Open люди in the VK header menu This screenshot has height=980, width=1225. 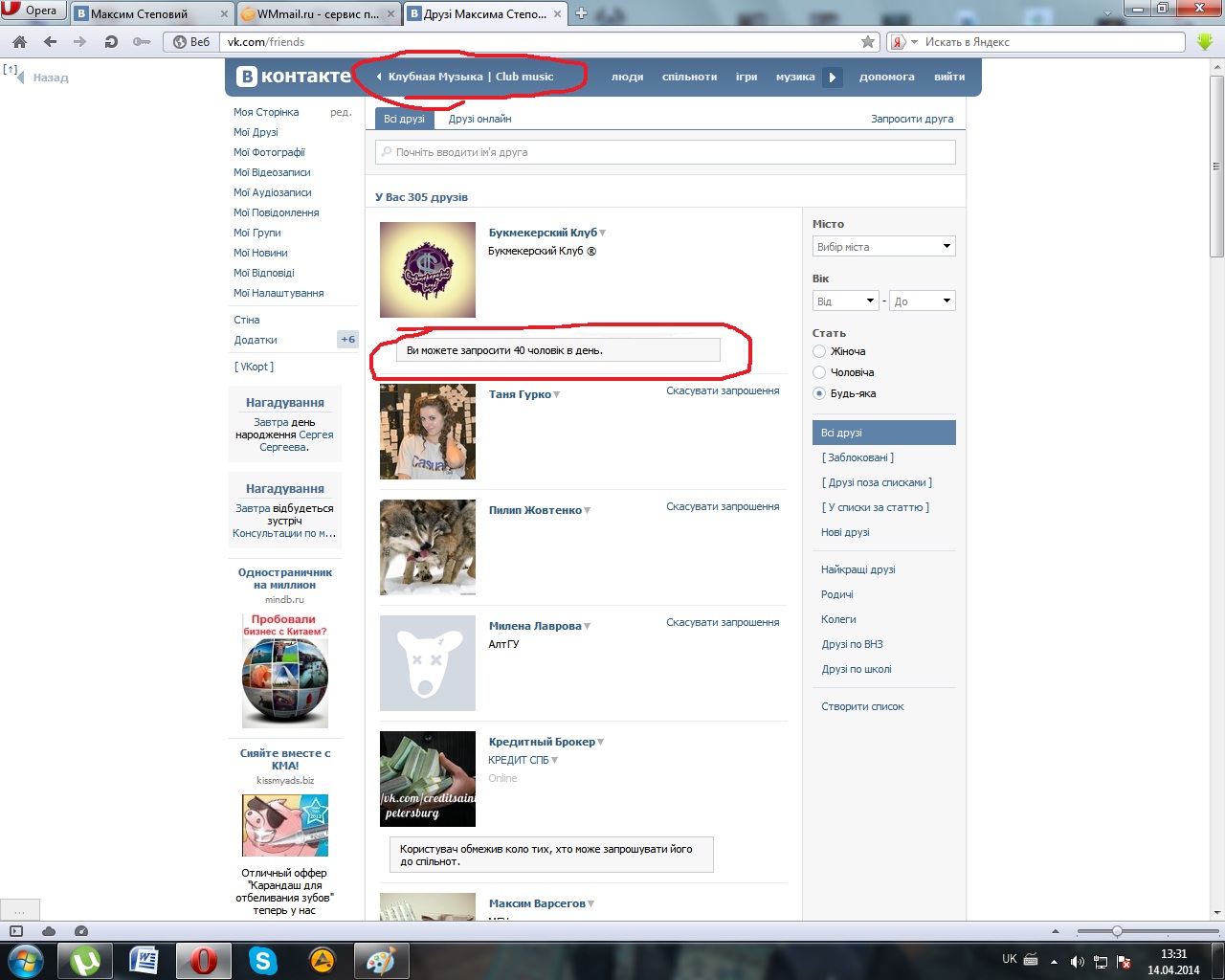tap(628, 77)
